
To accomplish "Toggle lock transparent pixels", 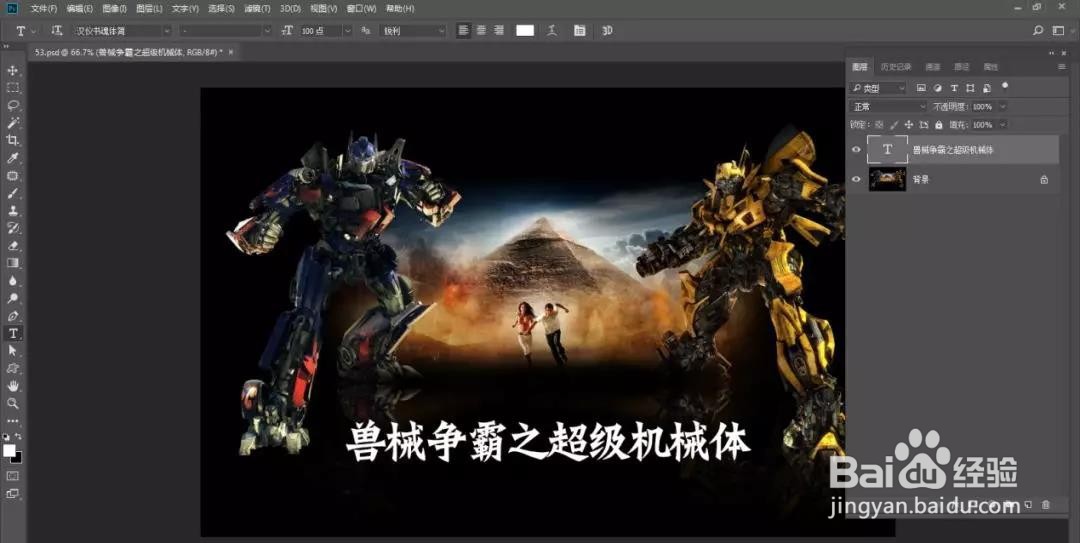I will (x=879, y=125).
